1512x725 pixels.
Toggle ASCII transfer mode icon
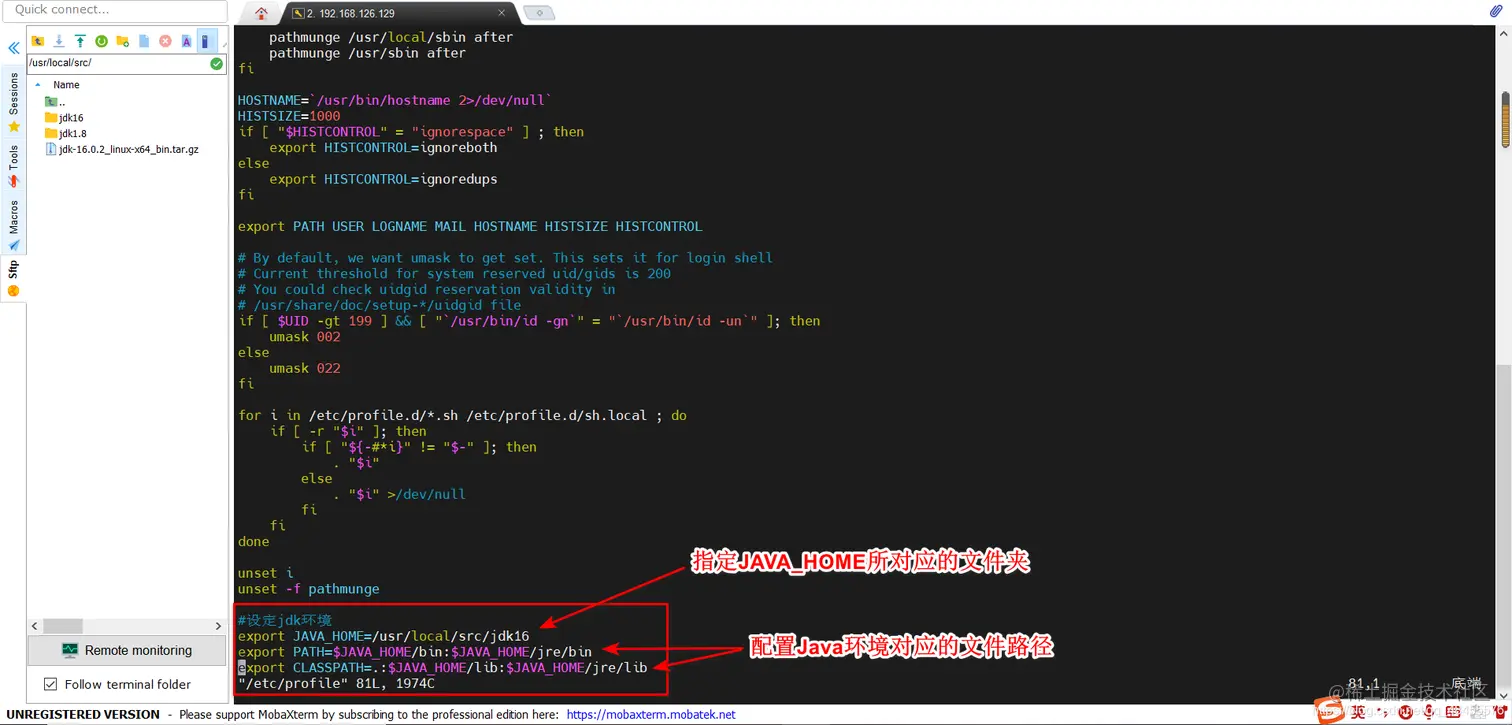tap(186, 41)
